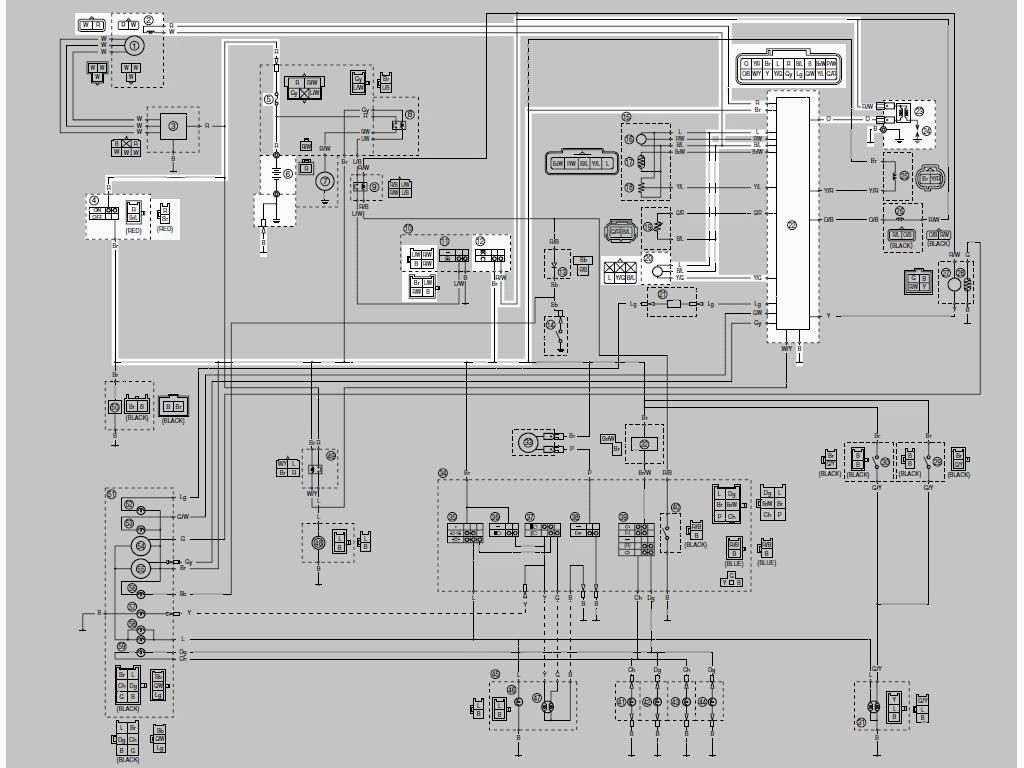Click switch table numbered 36

click(x=503, y=530)
